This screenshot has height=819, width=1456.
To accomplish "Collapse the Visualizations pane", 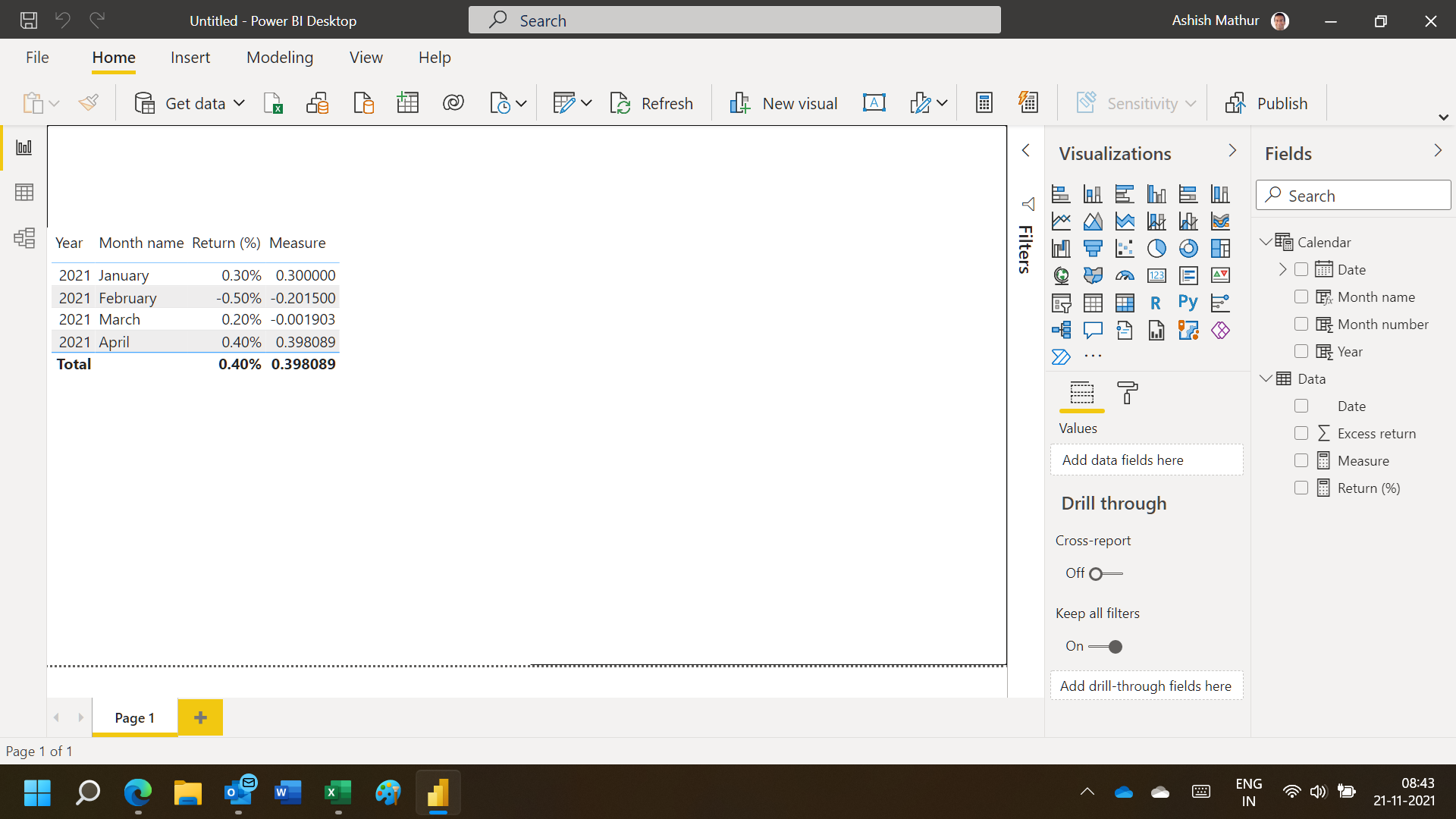I will pyautogui.click(x=1232, y=151).
